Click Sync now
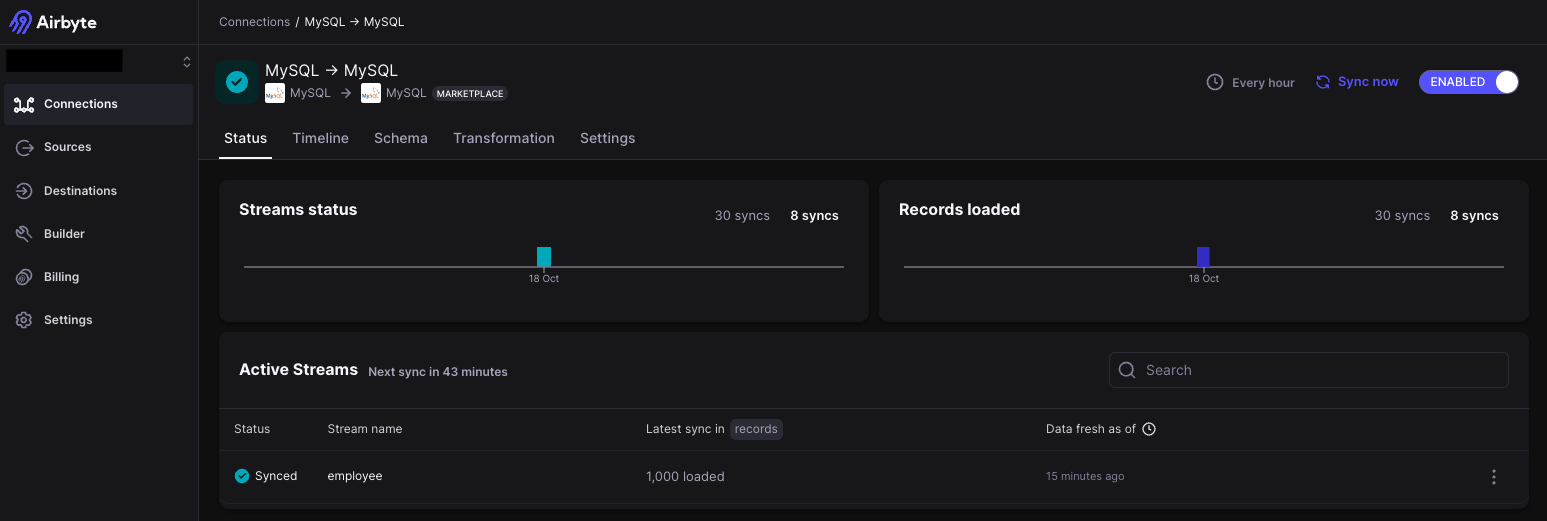The image size is (1547, 521). tap(1357, 82)
